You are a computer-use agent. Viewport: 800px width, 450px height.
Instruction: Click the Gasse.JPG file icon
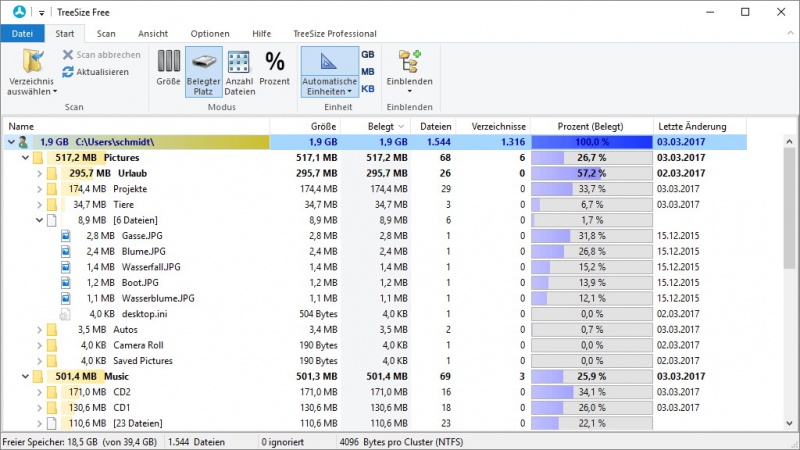click(66, 235)
